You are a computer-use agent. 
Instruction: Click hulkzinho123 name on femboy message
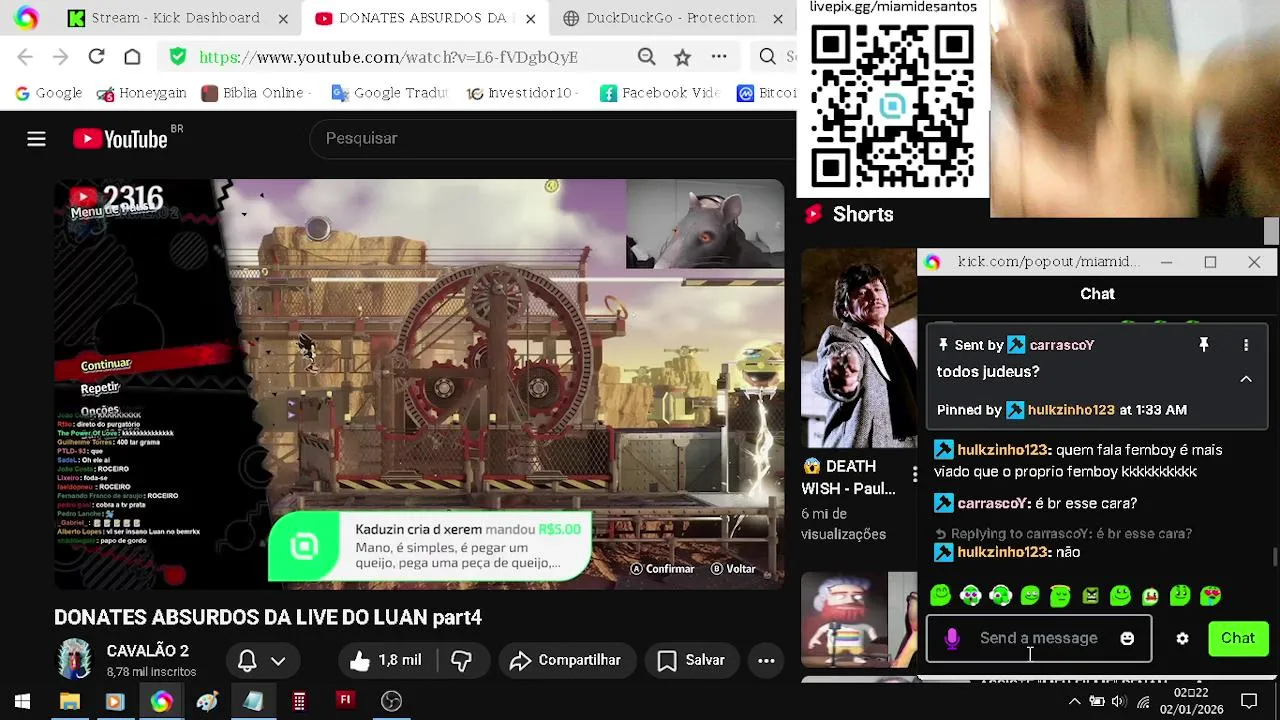click(1002, 450)
